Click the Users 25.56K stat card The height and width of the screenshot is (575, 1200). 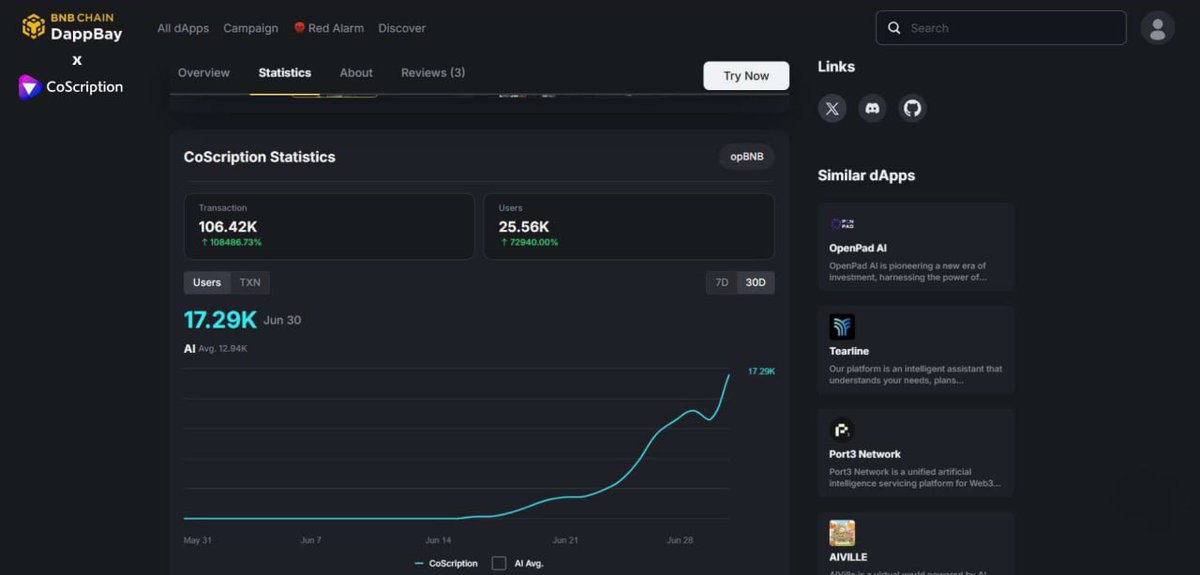(x=629, y=227)
